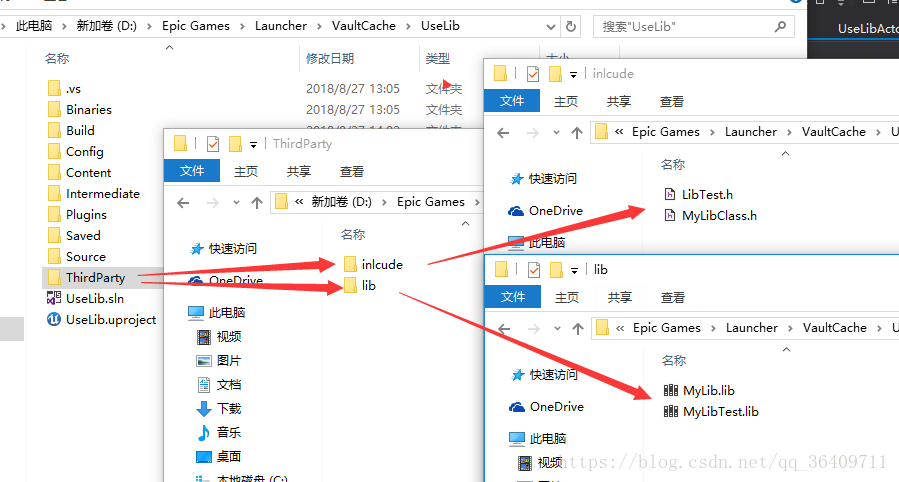Image resolution: width=899 pixels, height=482 pixels.
Task: Open OneDrive in lib window sidebar
Action: pos(547,406)
